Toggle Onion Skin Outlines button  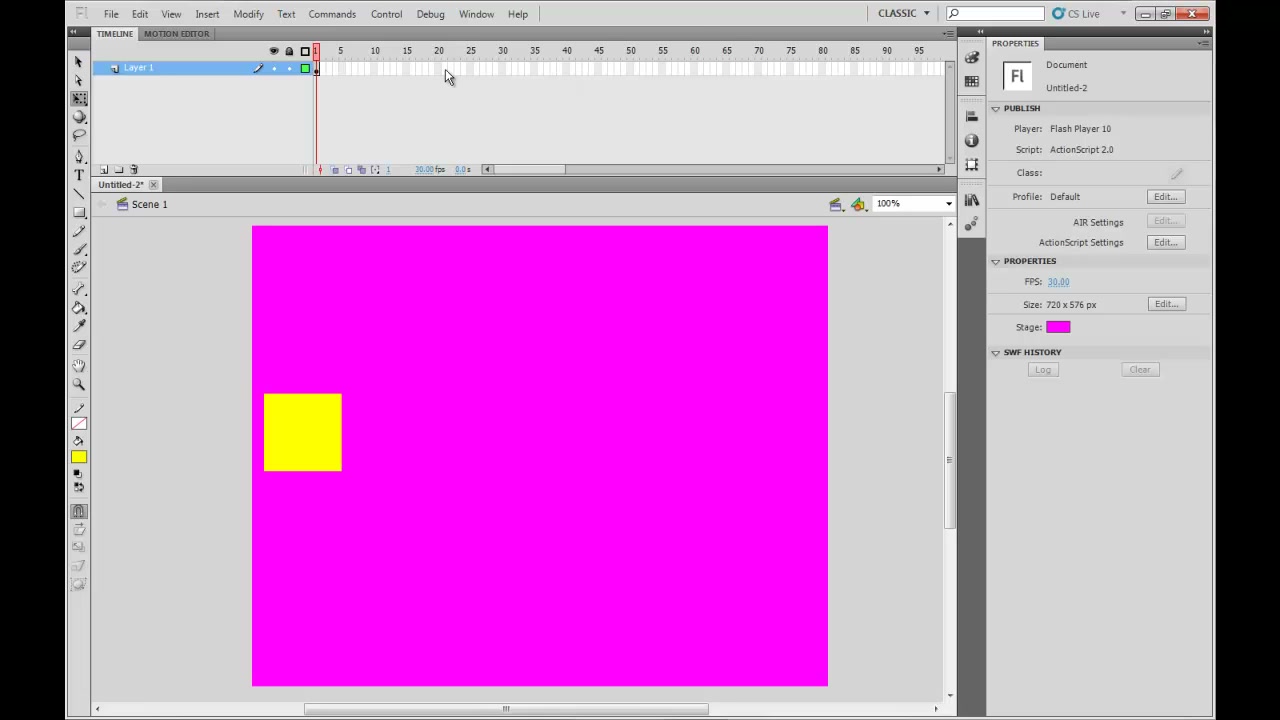click(348, 170)
